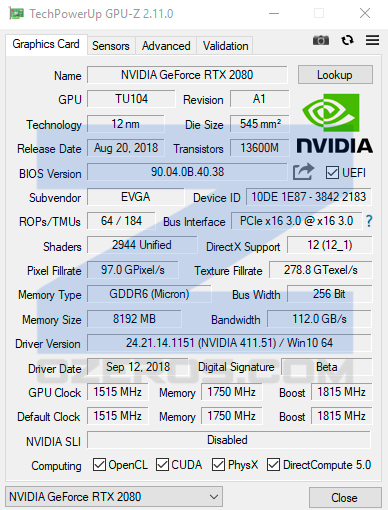Screen dimensions: 388x510
Task: Toggle the CUDA checkbox
Action: (162, 464)
